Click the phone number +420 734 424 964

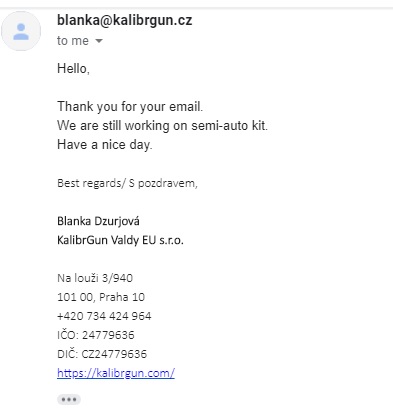point(104,316)
